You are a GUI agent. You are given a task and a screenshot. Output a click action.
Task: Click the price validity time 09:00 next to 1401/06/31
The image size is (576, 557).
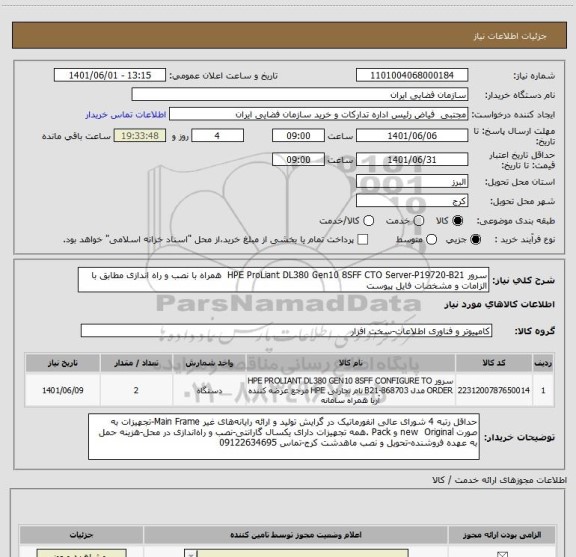(298, 159)
